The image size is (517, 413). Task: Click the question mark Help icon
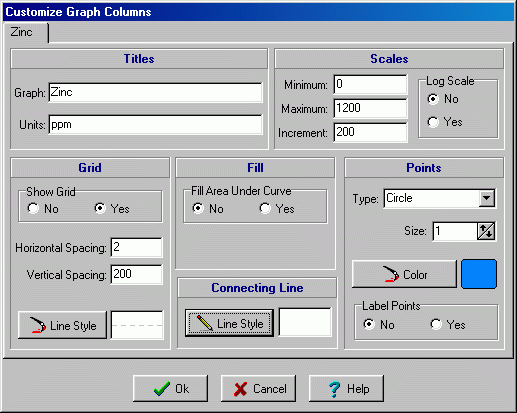tap(334, 389)
